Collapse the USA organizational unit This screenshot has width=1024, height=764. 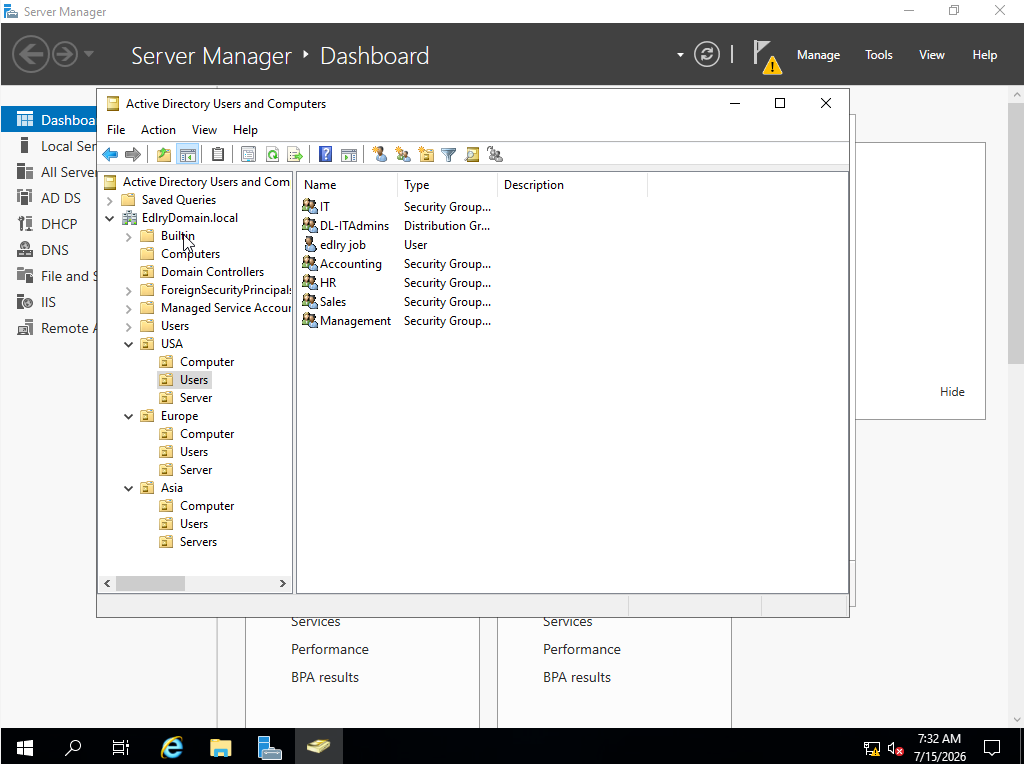tap(129, 344)
